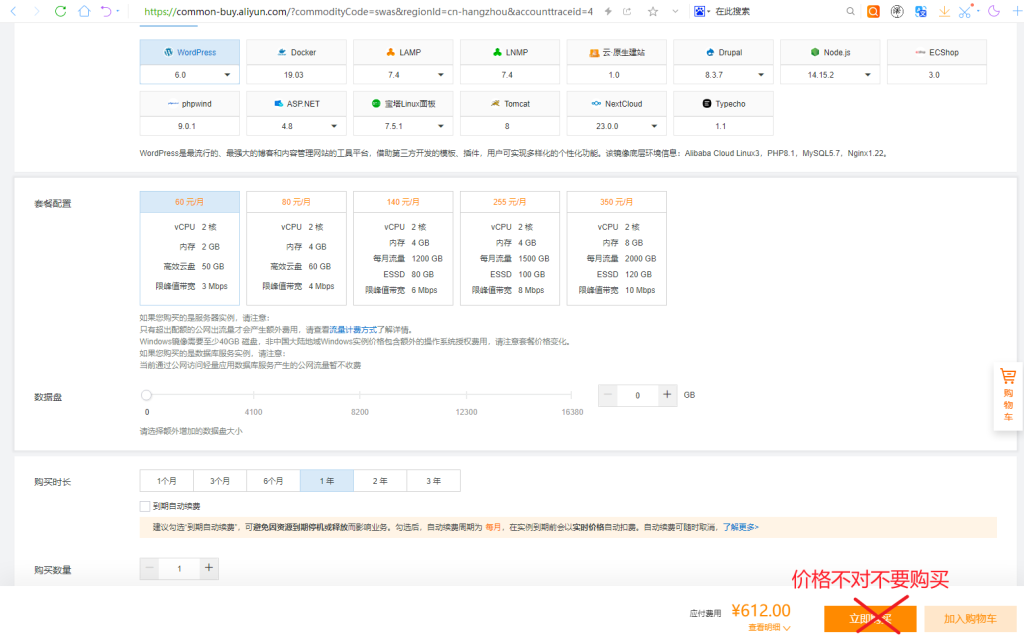This screenshot has width=1024, height=642.
Task: Open the WordPress version 6.0 dropdown
Action: point(190,75)
